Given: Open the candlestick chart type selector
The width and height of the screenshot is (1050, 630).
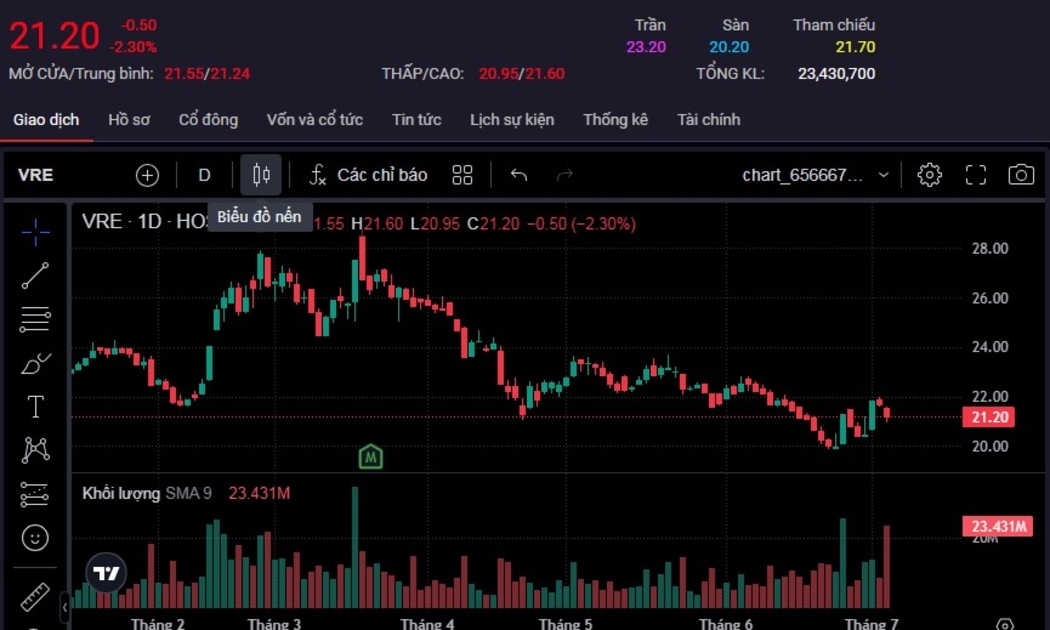Looking at the screenshot, I should [261, 175].
